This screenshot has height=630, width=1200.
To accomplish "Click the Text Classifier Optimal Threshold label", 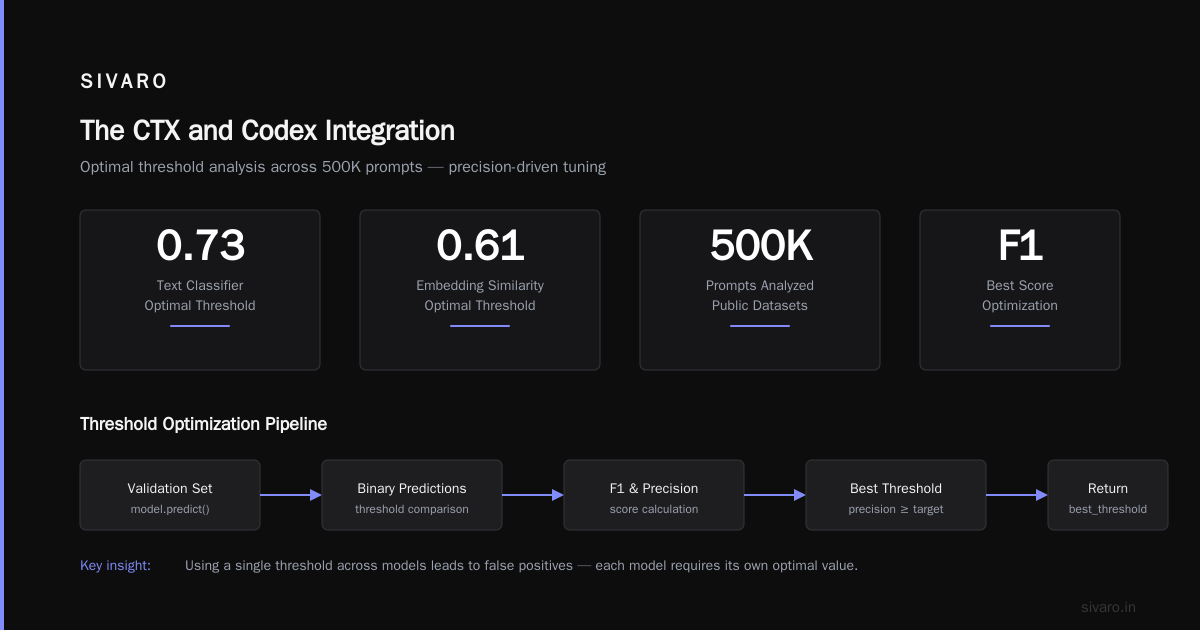I will 200,296.
